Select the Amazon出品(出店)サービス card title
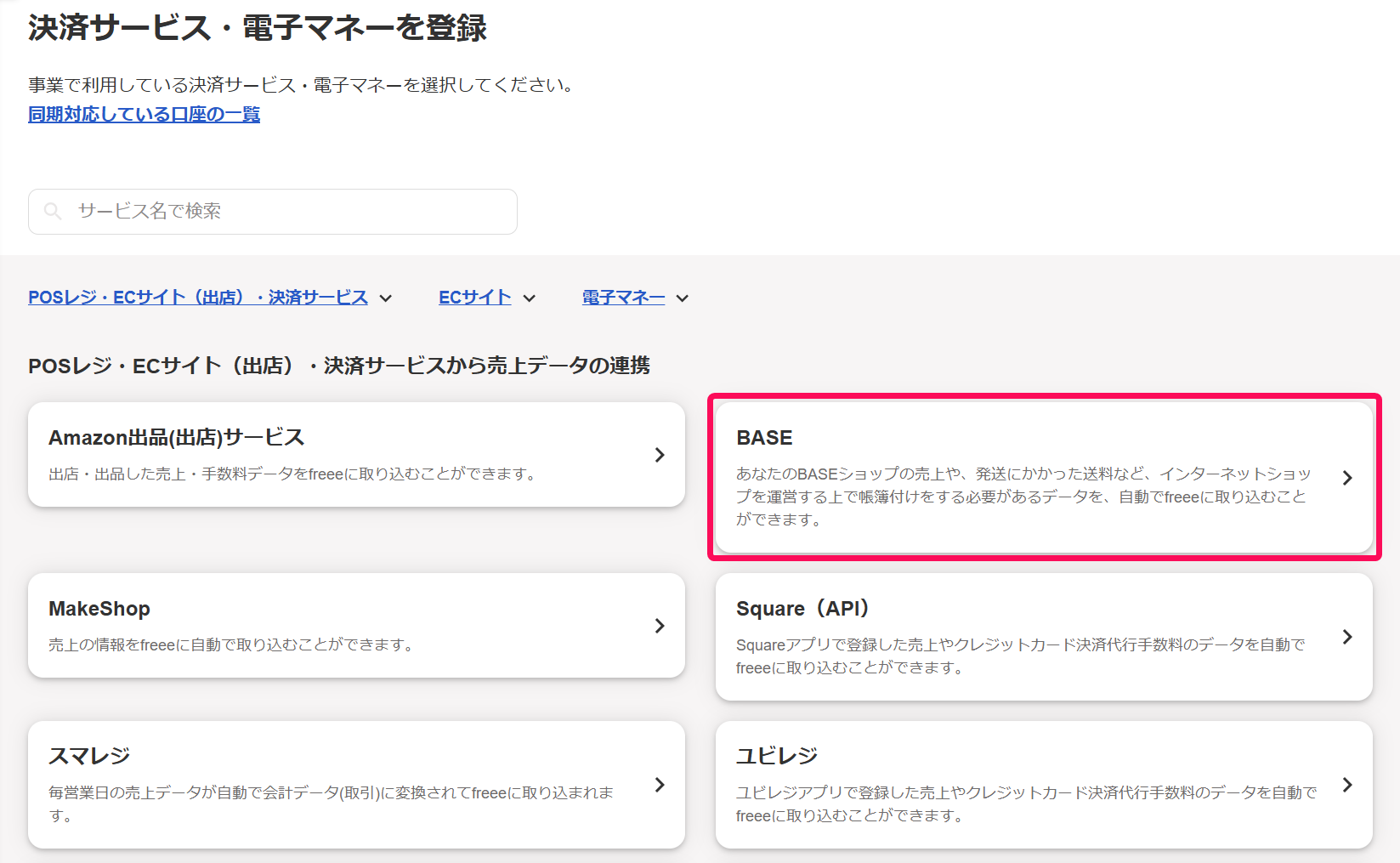Screen dimensions: 1400x863 pyautogui.click(x=177, y=438)
